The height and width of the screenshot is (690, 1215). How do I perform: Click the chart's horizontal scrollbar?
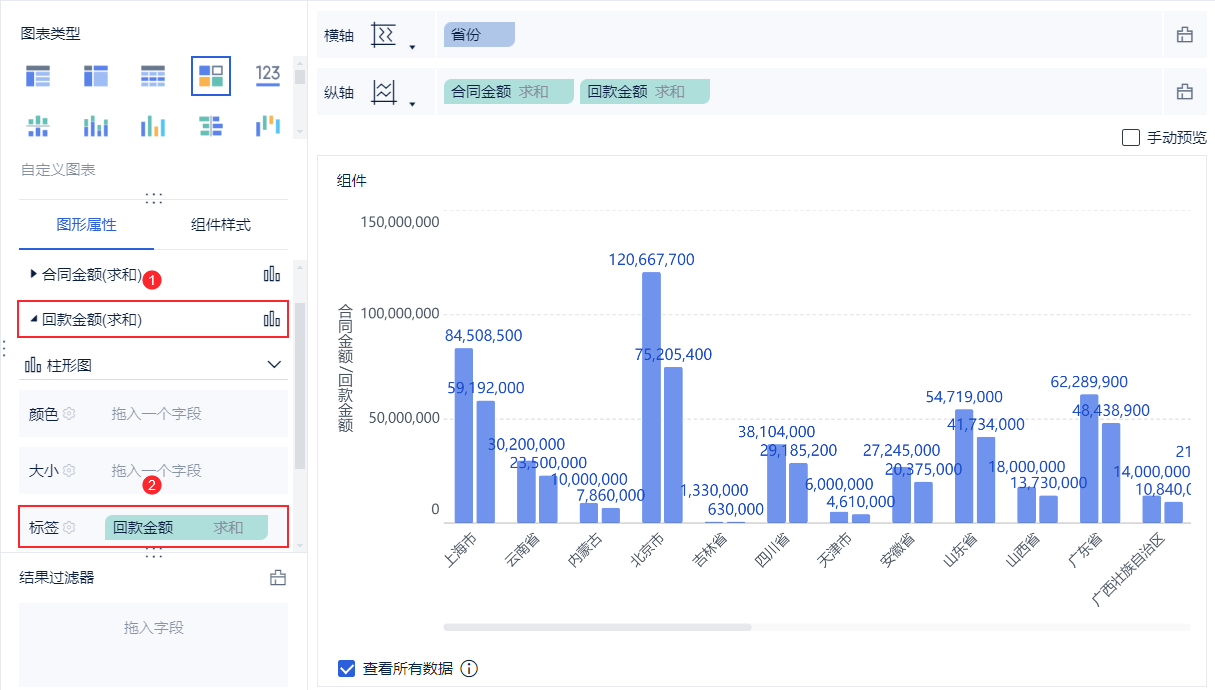point(597,627)
